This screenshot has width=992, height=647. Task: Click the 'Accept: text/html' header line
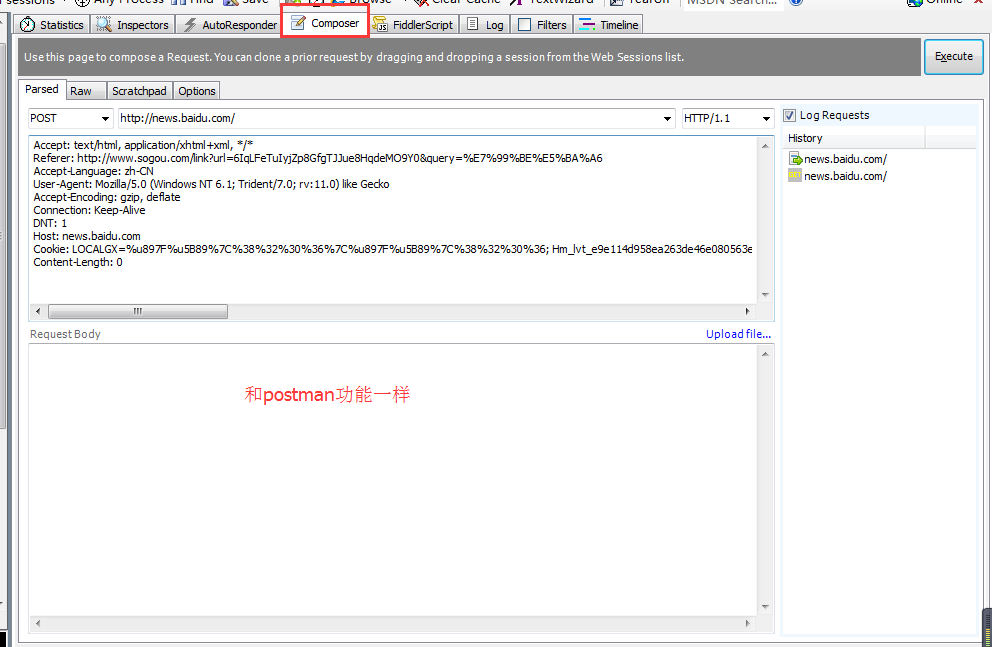pyautogui.click(x=143, y=145)
